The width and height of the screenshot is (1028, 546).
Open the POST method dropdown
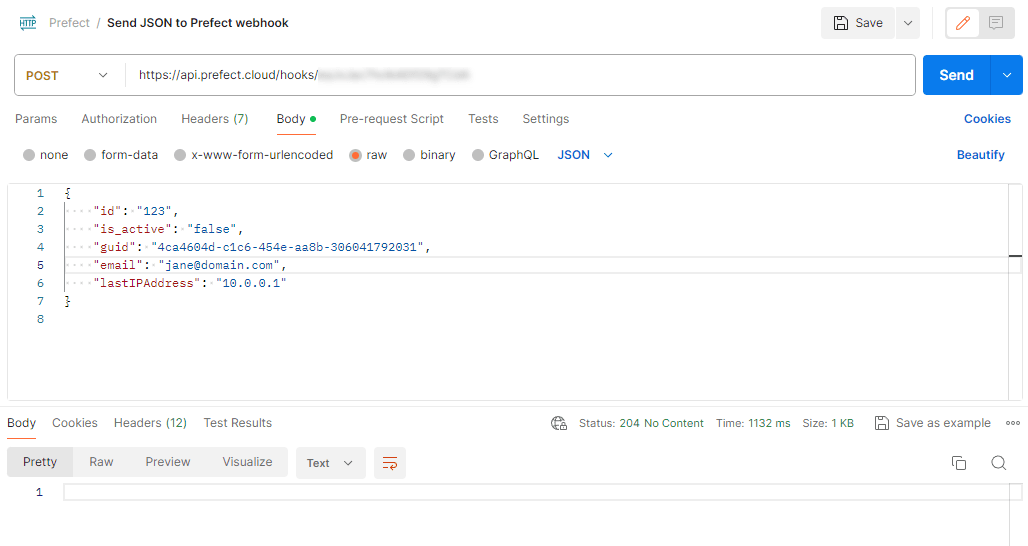pos(68,75)
